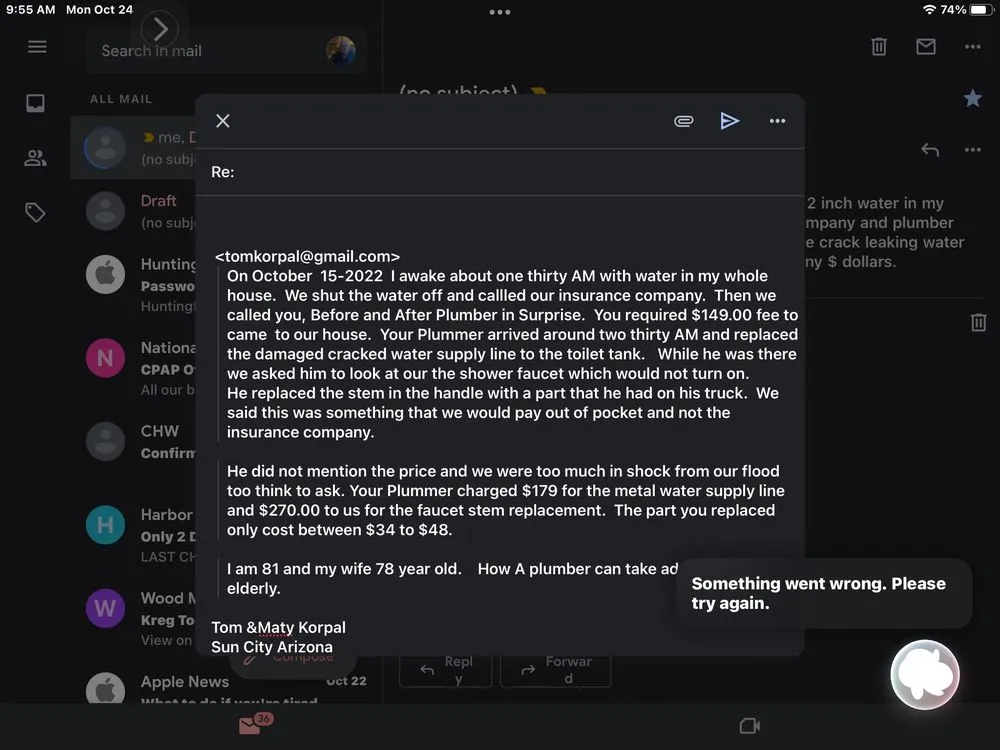Select the inbox icon in left sidebar
Viewport: 1000px width, 750px height.
pos(36,103)
